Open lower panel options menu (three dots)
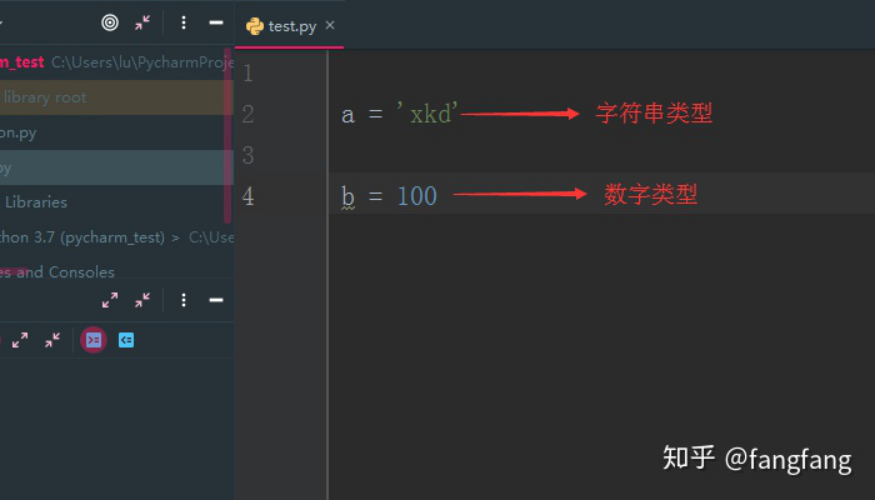The height and width of the screenshot is (500, 875). pos(183,300)
